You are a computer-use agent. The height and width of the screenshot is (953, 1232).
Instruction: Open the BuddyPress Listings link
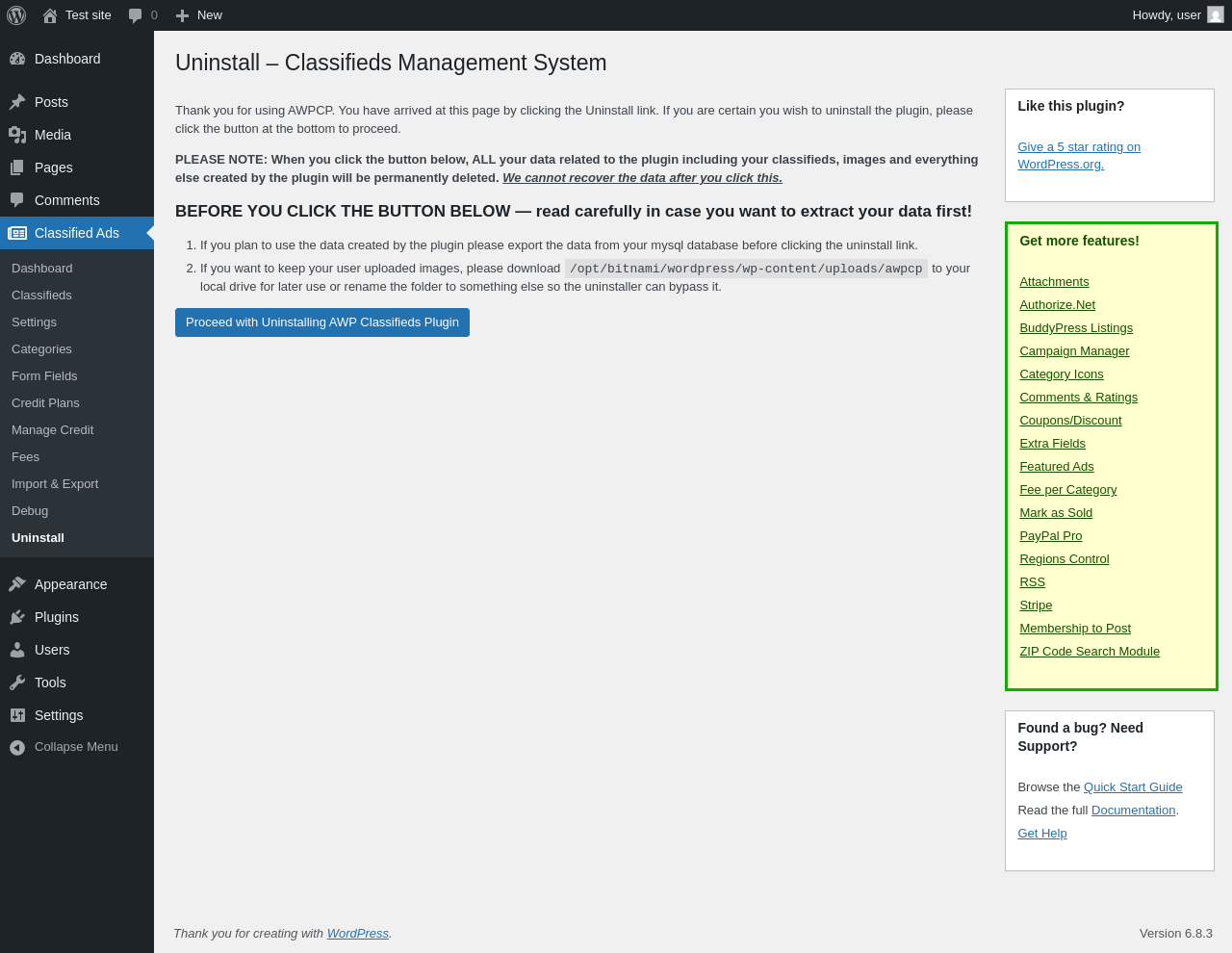(1076, 328)
